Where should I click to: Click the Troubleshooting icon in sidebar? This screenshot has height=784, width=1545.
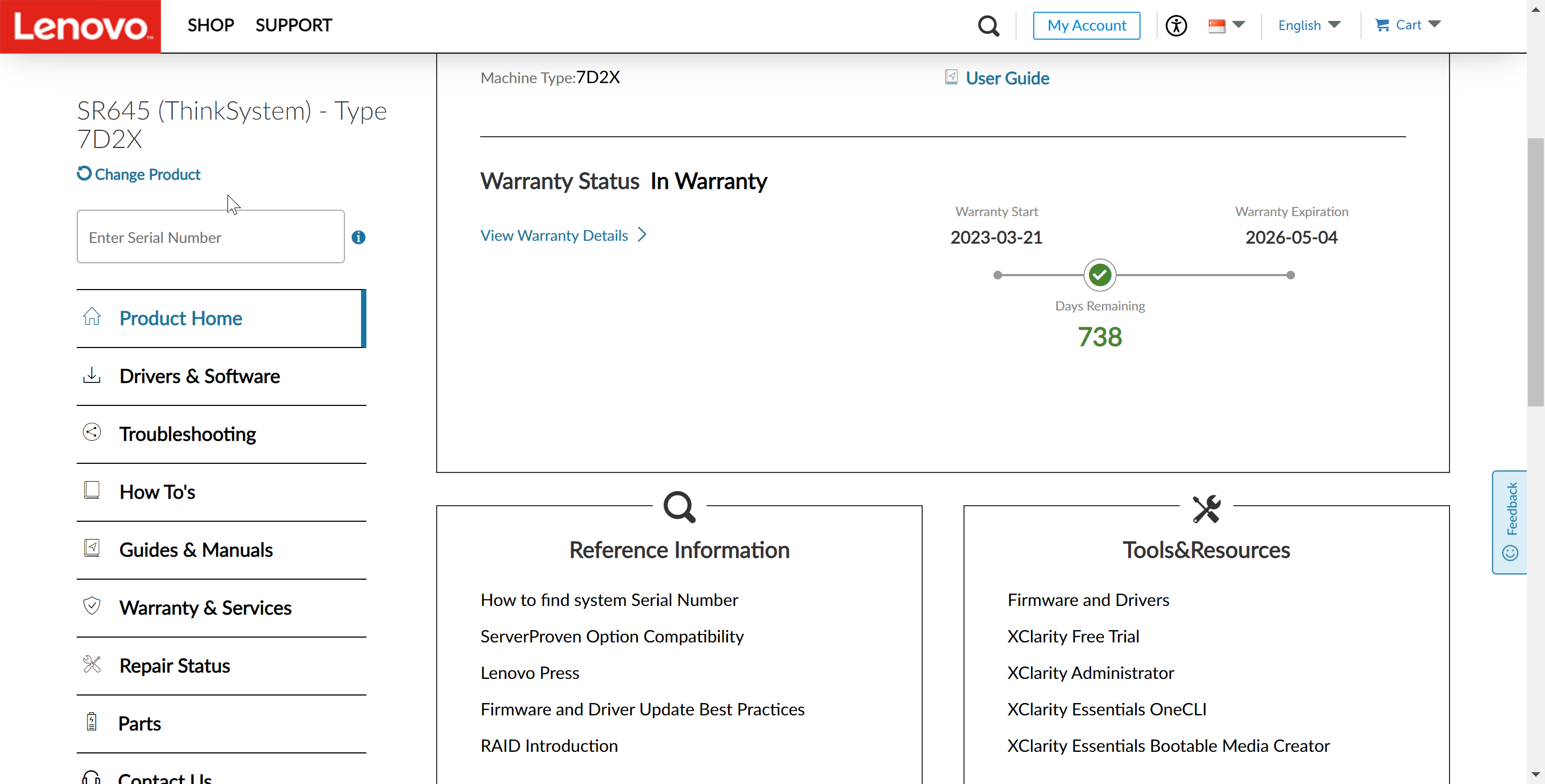coord(92,432)
